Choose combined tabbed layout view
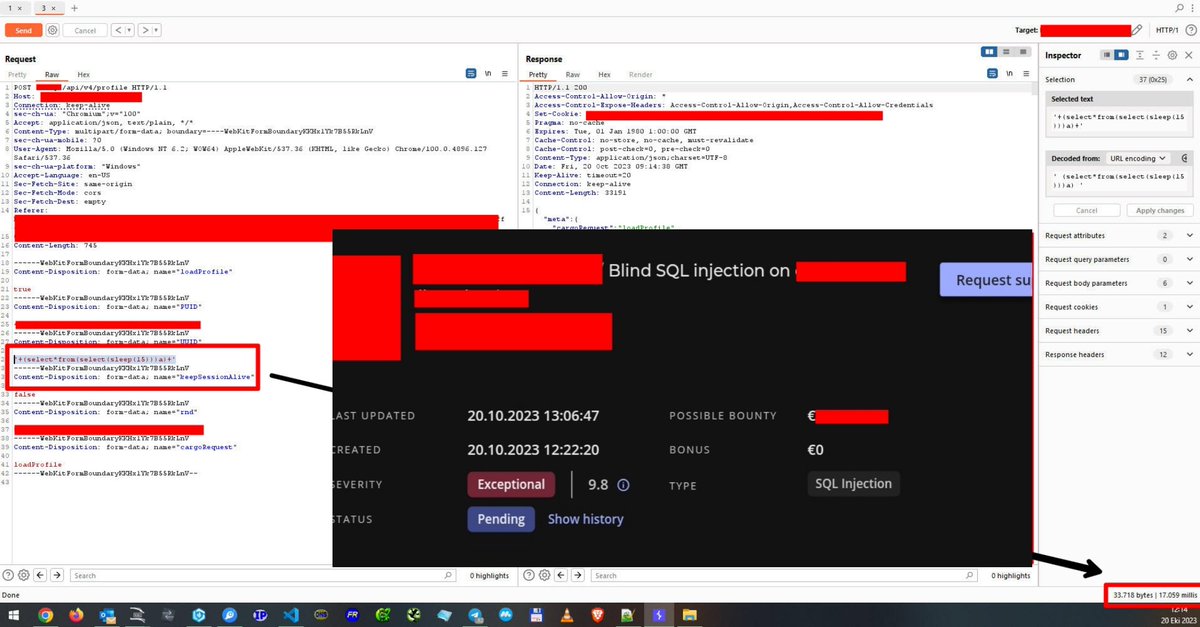 coord(1021,52)
